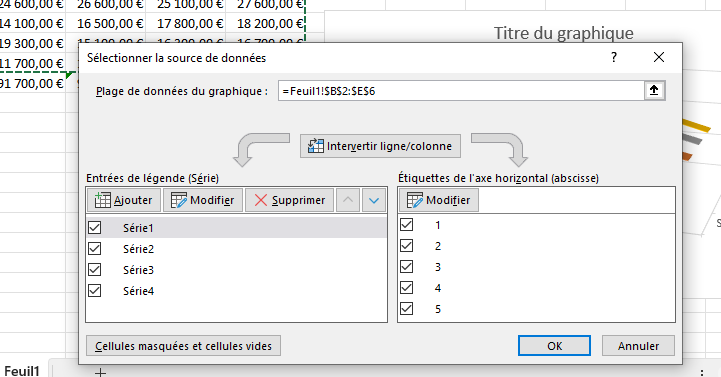Modify horizontal axis labels
Image resolution: width=721 pixels, height=377 pixels.
coord(439,200)
